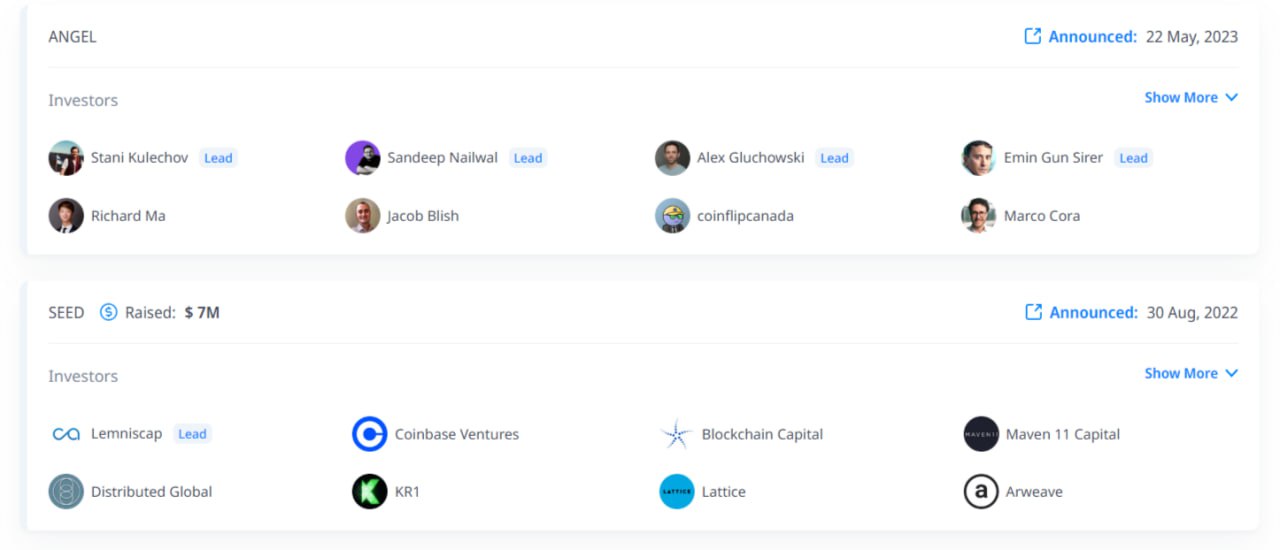Click the Lattice blue logo
1280x550 pixels.
point(676,491)
